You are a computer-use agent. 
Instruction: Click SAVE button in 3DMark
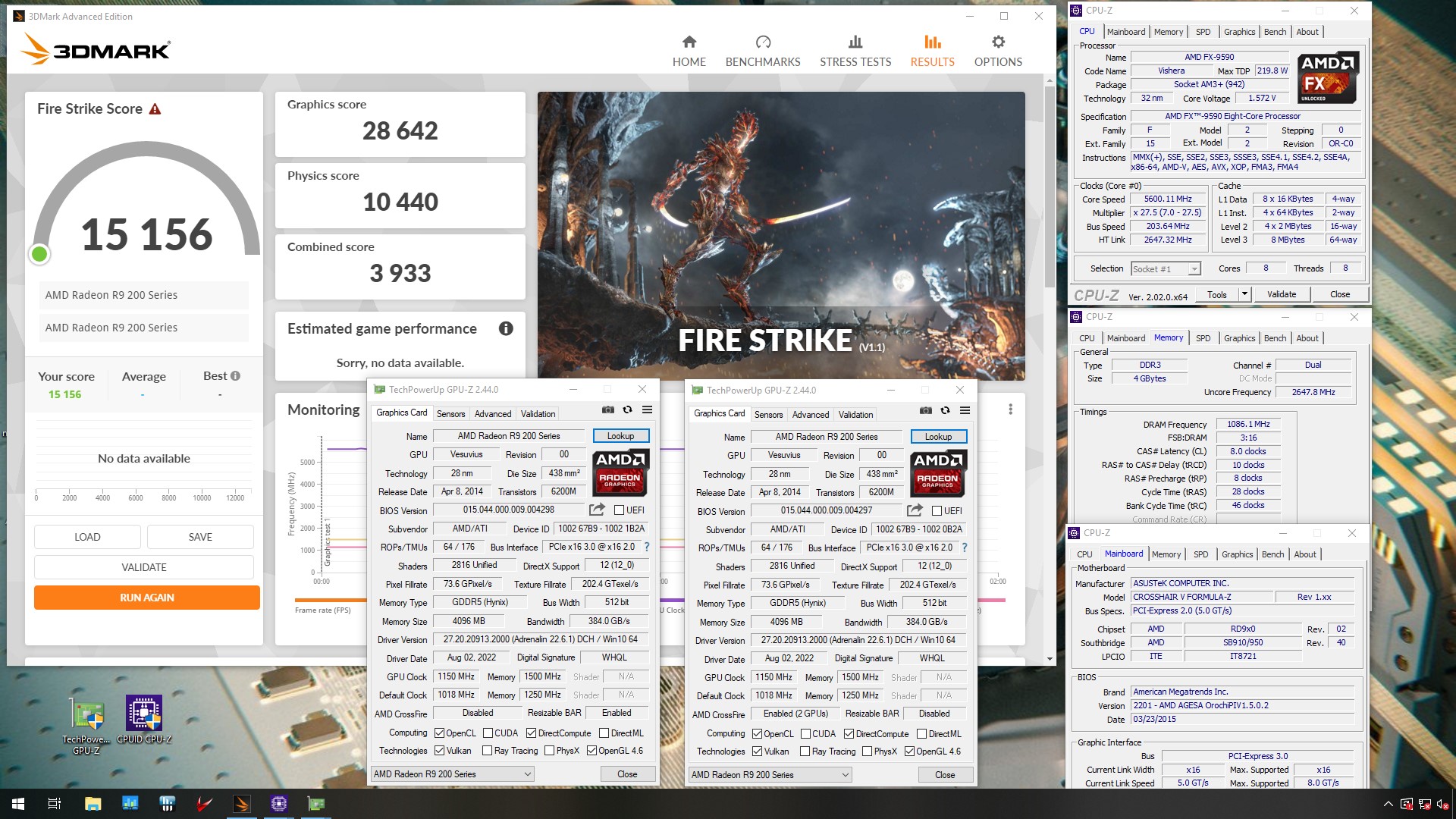[200, 537]
